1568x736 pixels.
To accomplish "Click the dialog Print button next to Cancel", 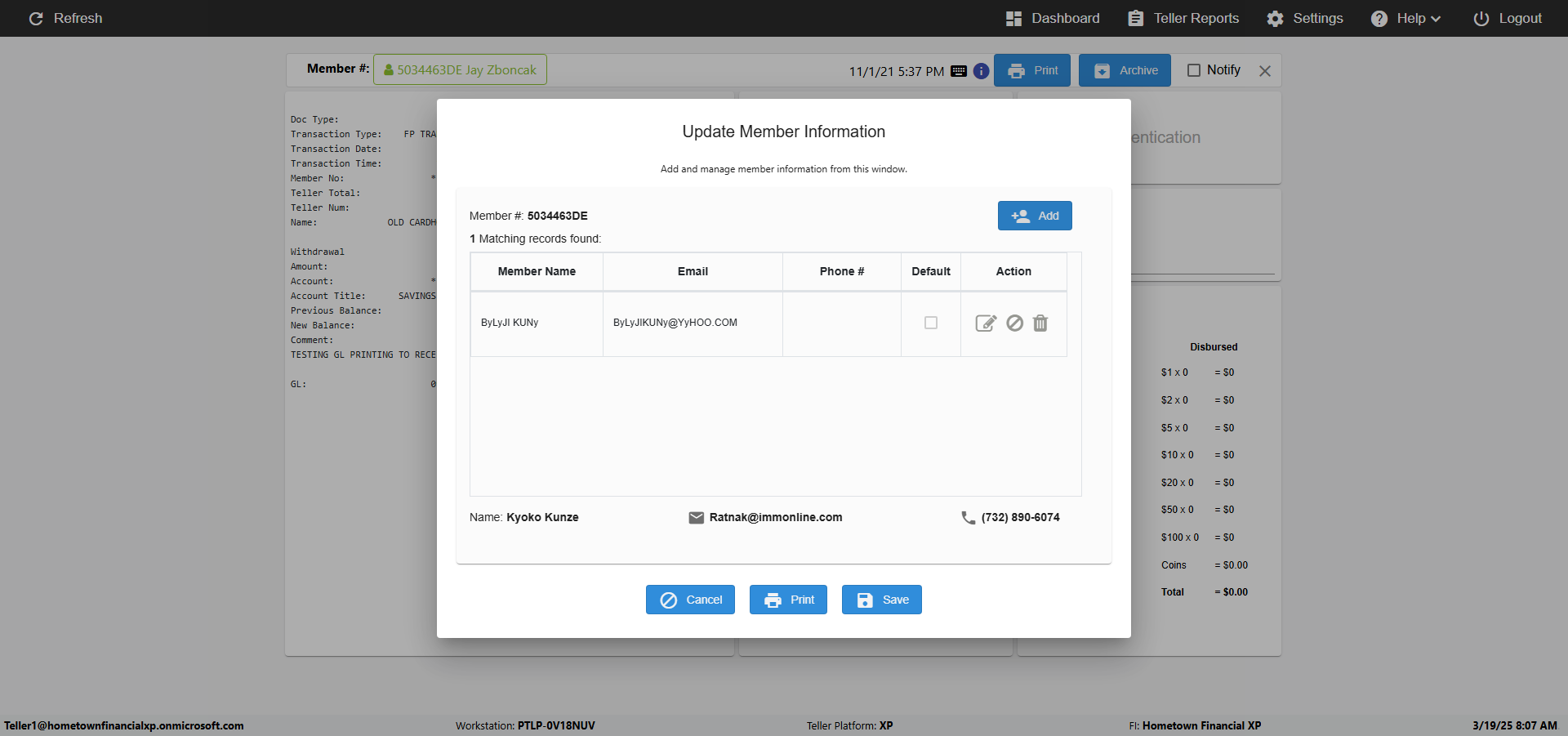I will tap(788, 600).
